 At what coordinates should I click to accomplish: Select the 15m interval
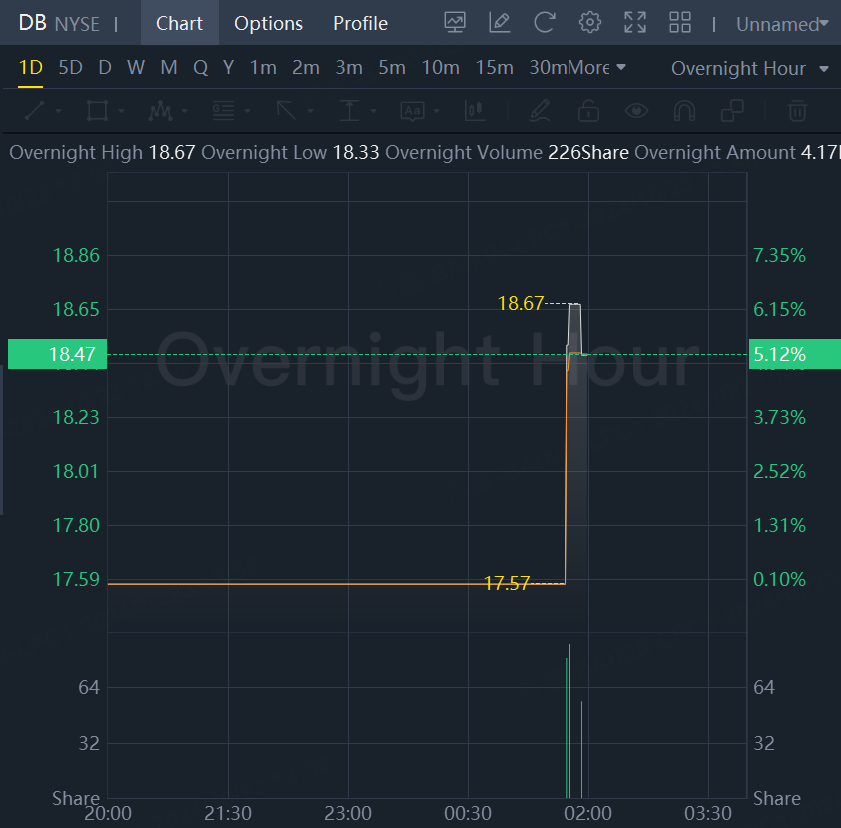coord(494,68)
